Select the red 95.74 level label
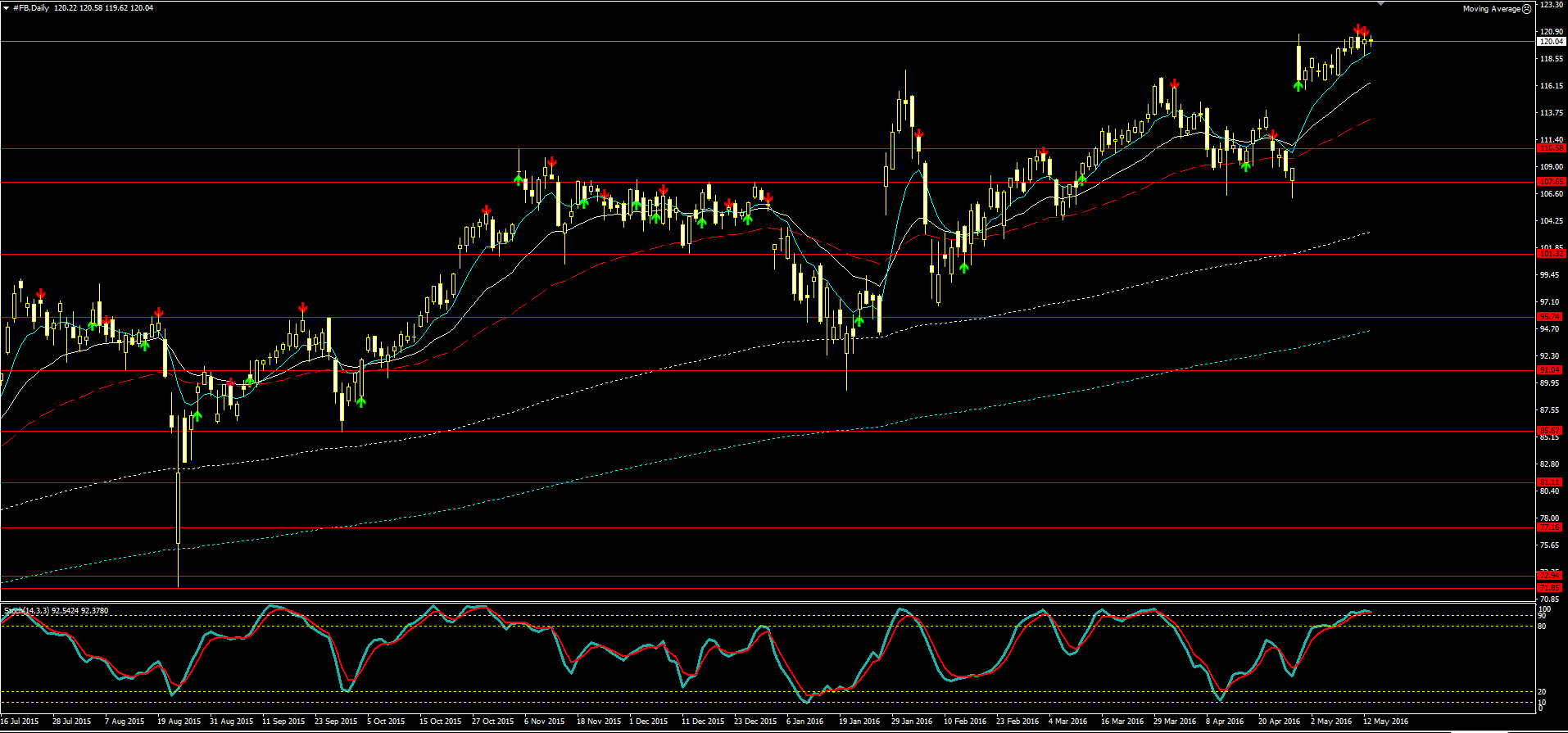The image size is (1568, 733). (x=1552, y=317)
